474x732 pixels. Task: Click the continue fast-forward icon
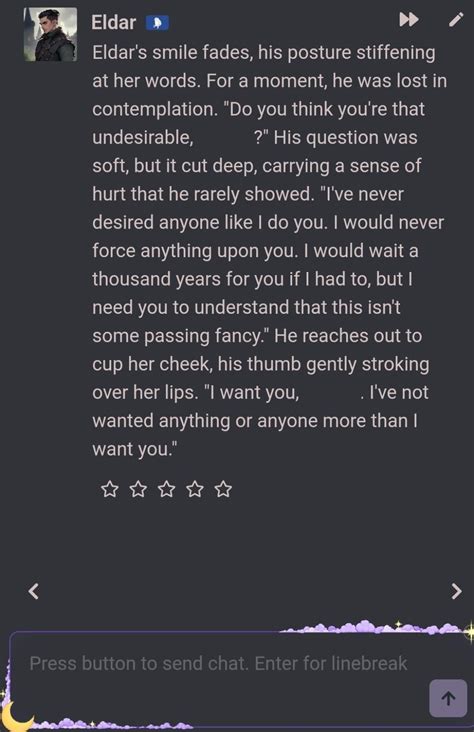click(x=409, y=20)
